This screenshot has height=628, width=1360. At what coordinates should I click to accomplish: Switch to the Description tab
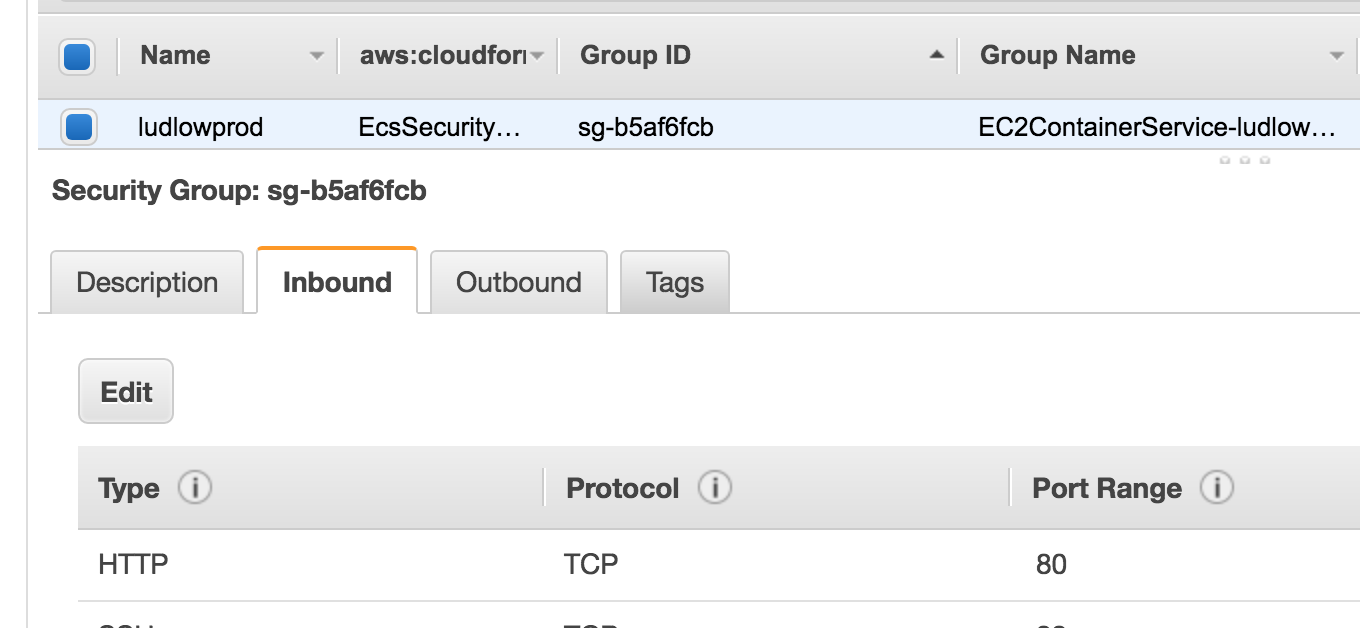[147, 282]
